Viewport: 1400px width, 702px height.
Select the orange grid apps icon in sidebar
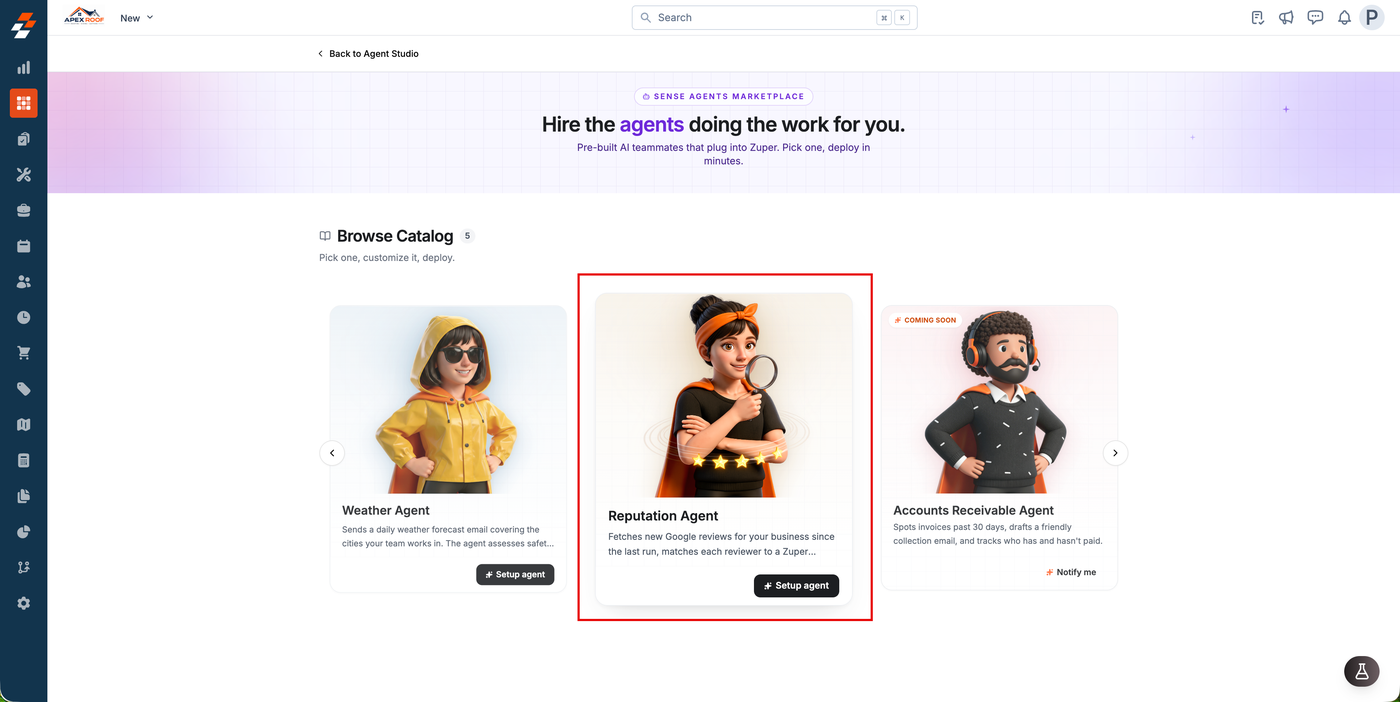pos(24,103)
